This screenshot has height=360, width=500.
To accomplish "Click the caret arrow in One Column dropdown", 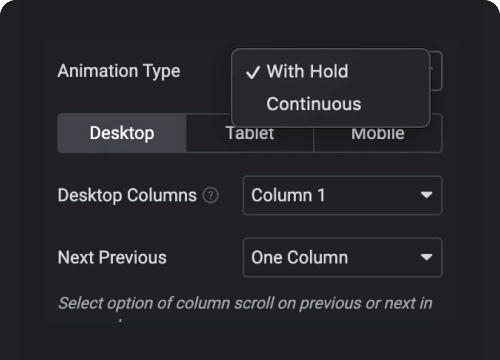I will tap(426, 257).
